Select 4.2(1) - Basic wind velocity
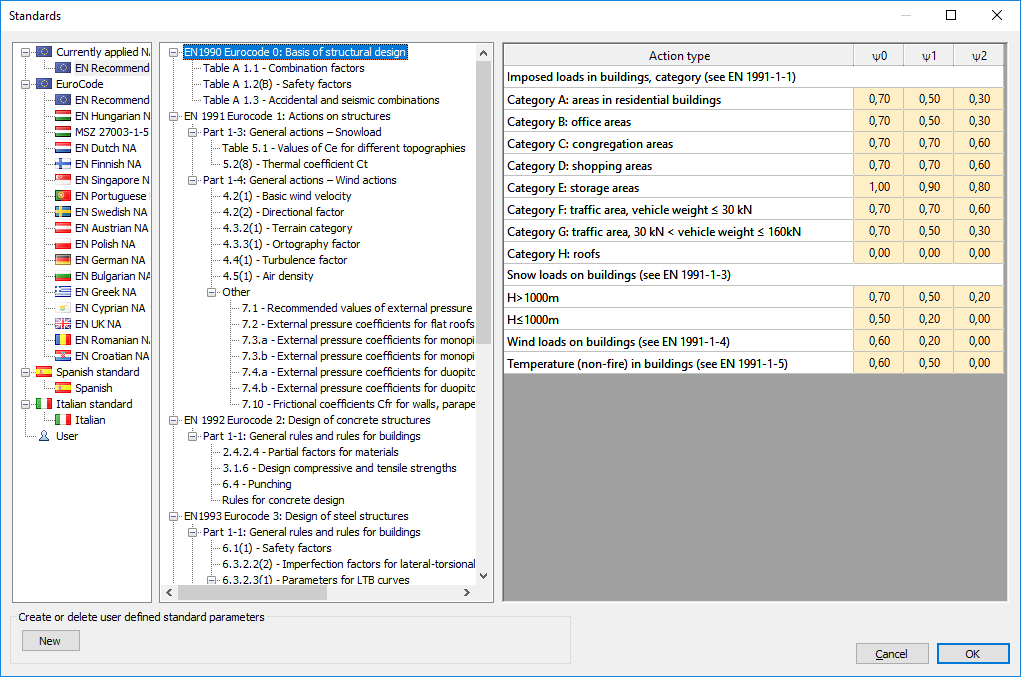Viewport: 1021px width, 677px height. click(x=287, y=196)
